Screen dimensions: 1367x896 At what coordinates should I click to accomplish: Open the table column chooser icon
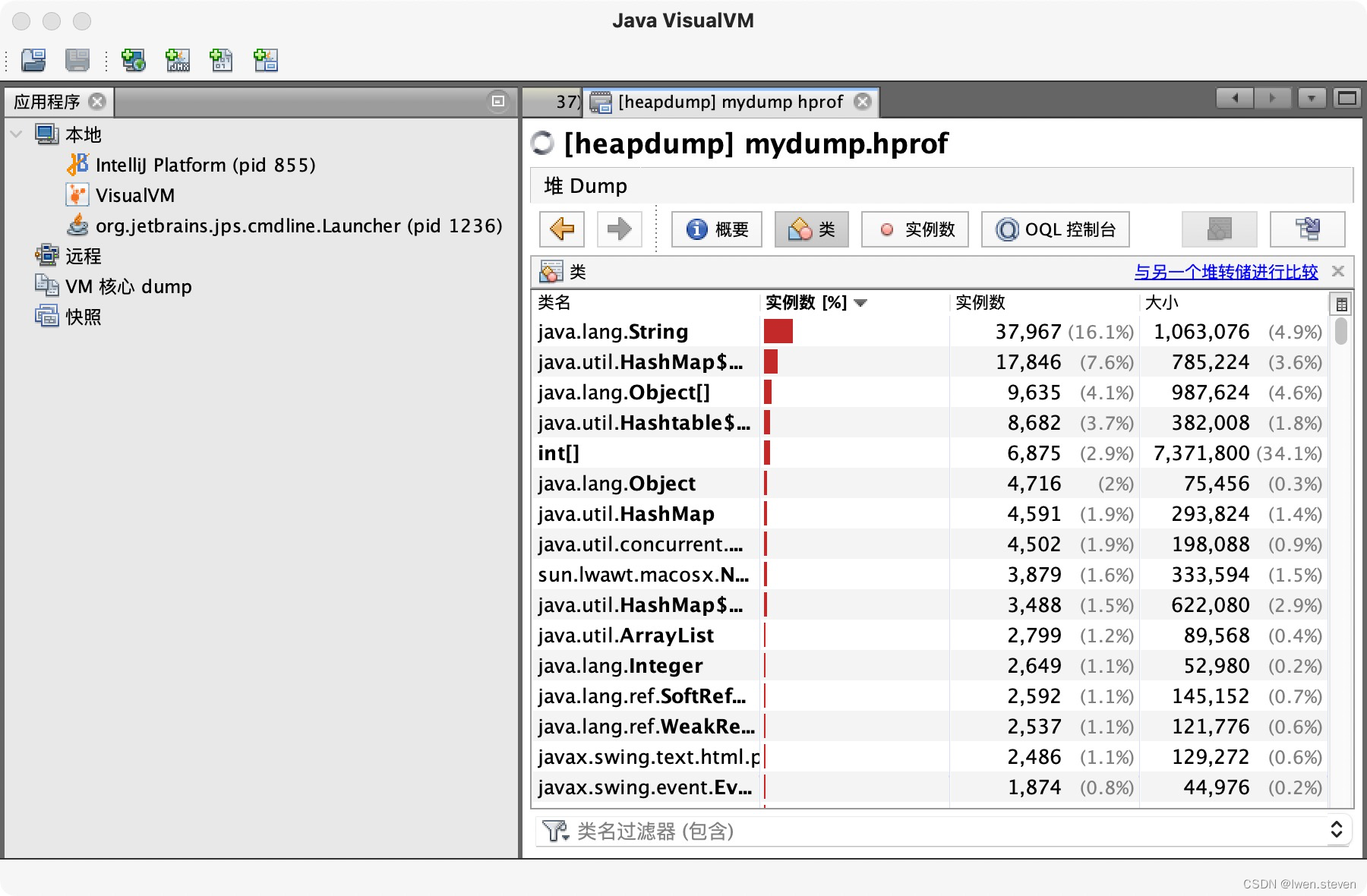tap(1341, 304)
